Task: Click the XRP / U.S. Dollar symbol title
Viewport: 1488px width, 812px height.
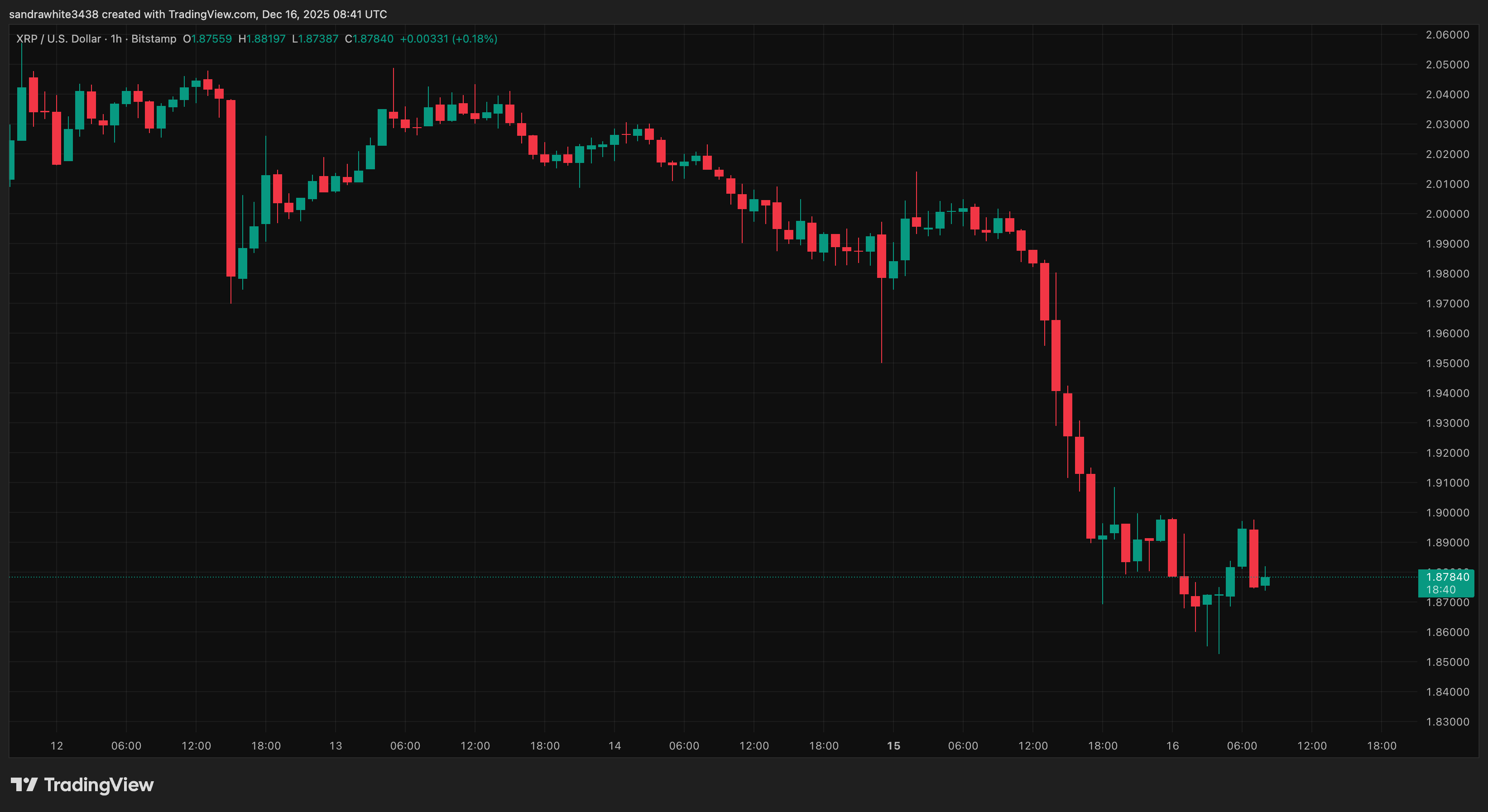Action: click(x=58, y=38)
